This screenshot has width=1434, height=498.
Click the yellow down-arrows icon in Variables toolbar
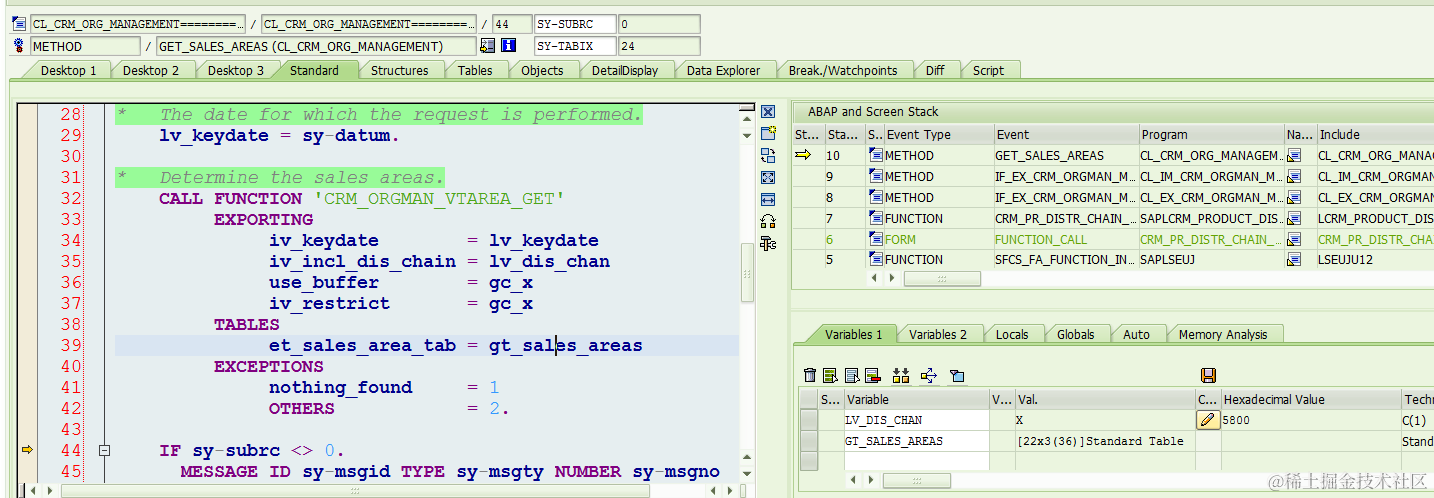tap(900, 375)
